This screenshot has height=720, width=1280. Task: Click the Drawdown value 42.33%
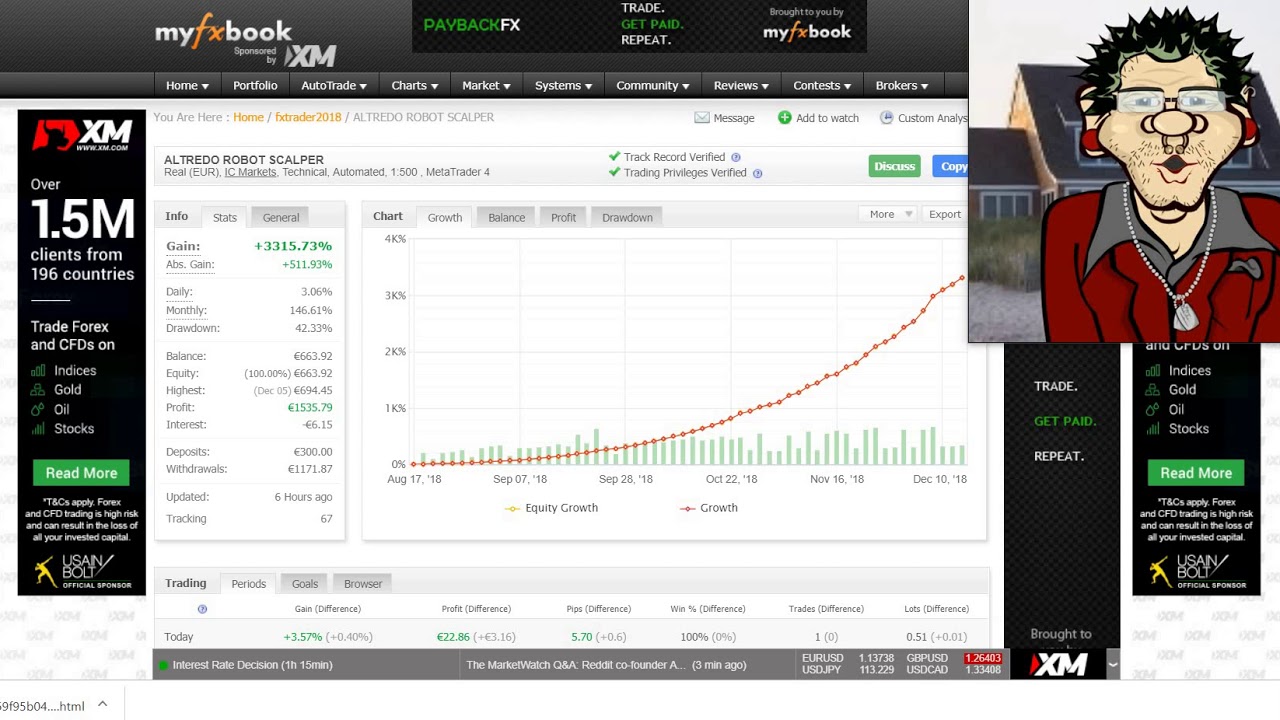314,328
